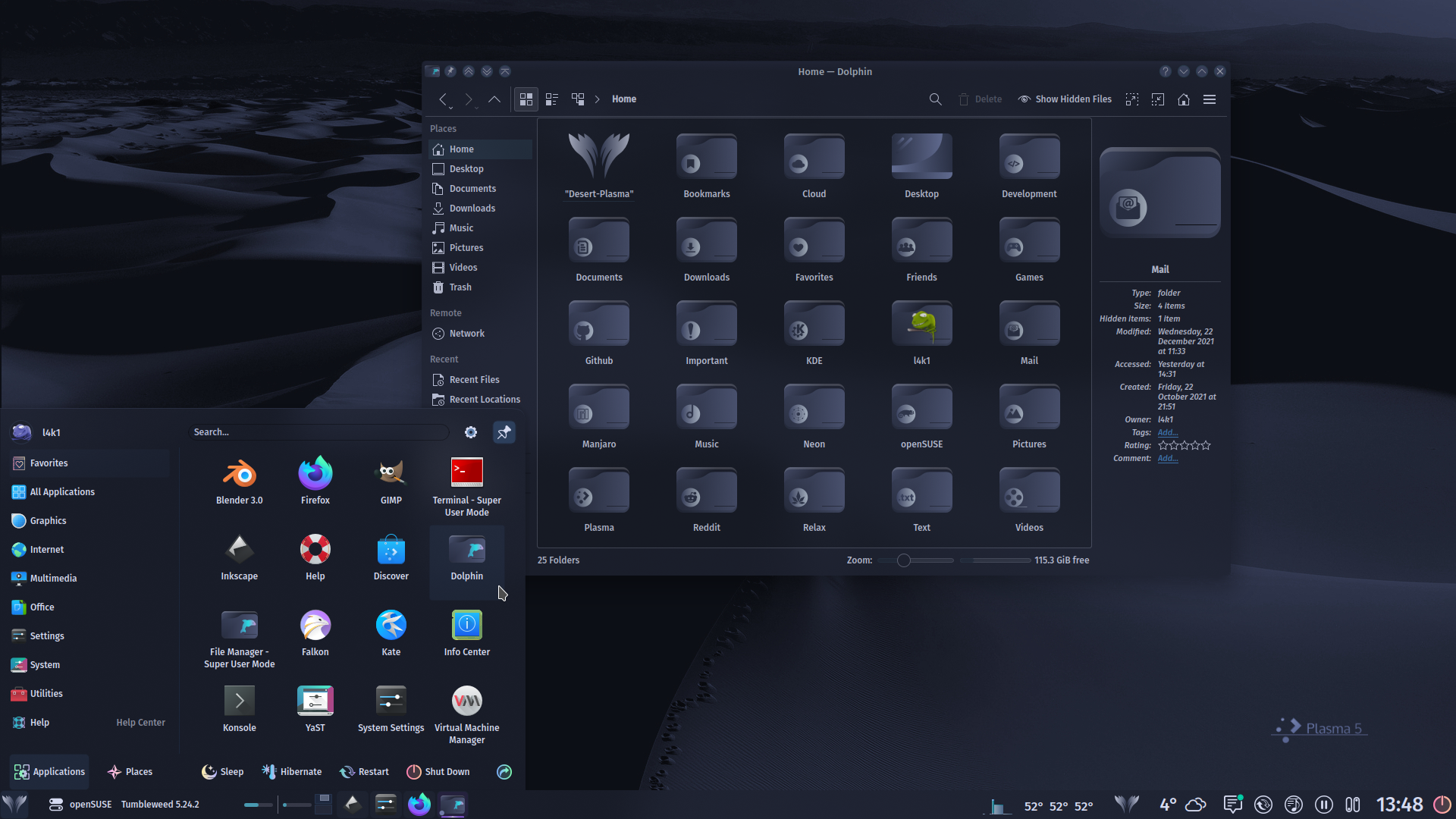Open weather widget showing 4°
1456x819 pixels.
click(x=1183, y=805)
